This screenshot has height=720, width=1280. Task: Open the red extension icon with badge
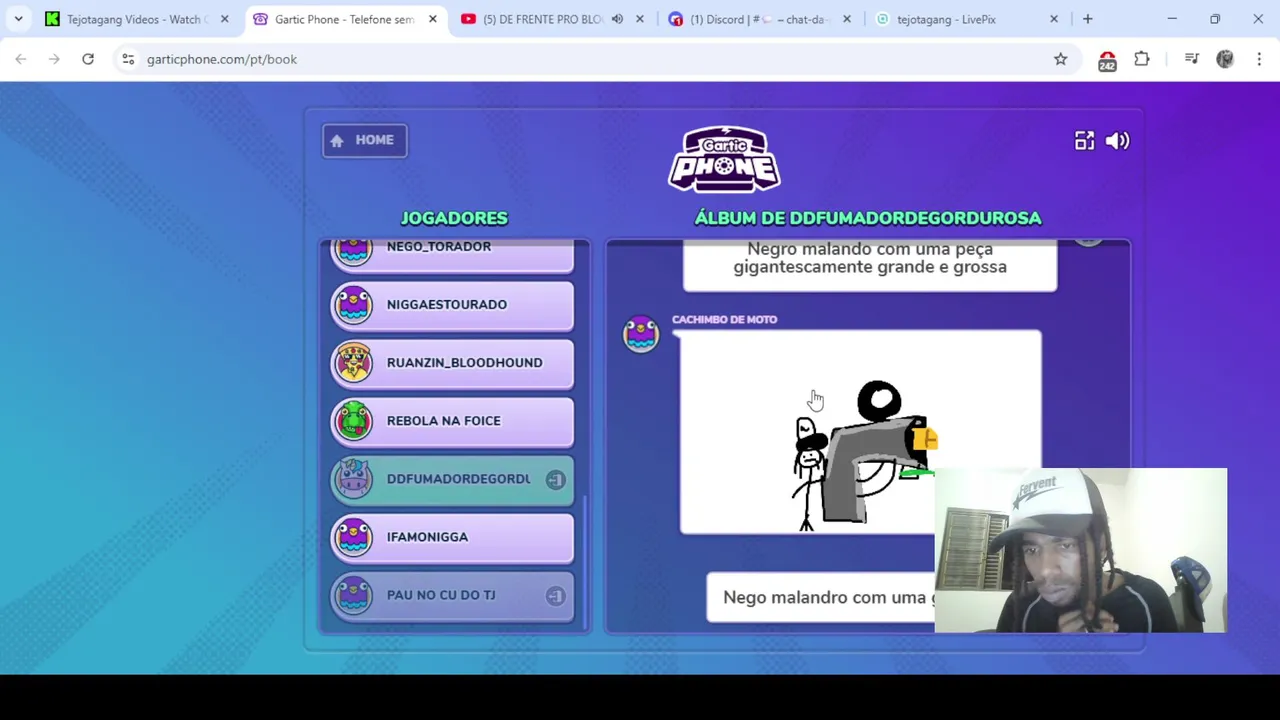pos(1107,60)
